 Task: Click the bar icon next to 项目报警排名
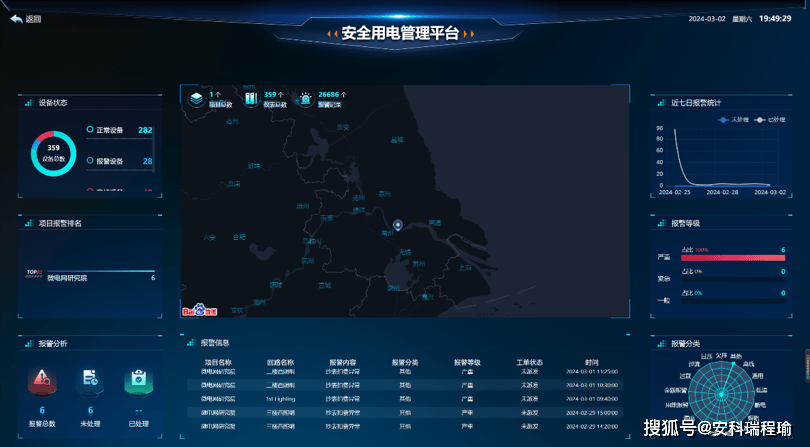[x=29, y=223]
